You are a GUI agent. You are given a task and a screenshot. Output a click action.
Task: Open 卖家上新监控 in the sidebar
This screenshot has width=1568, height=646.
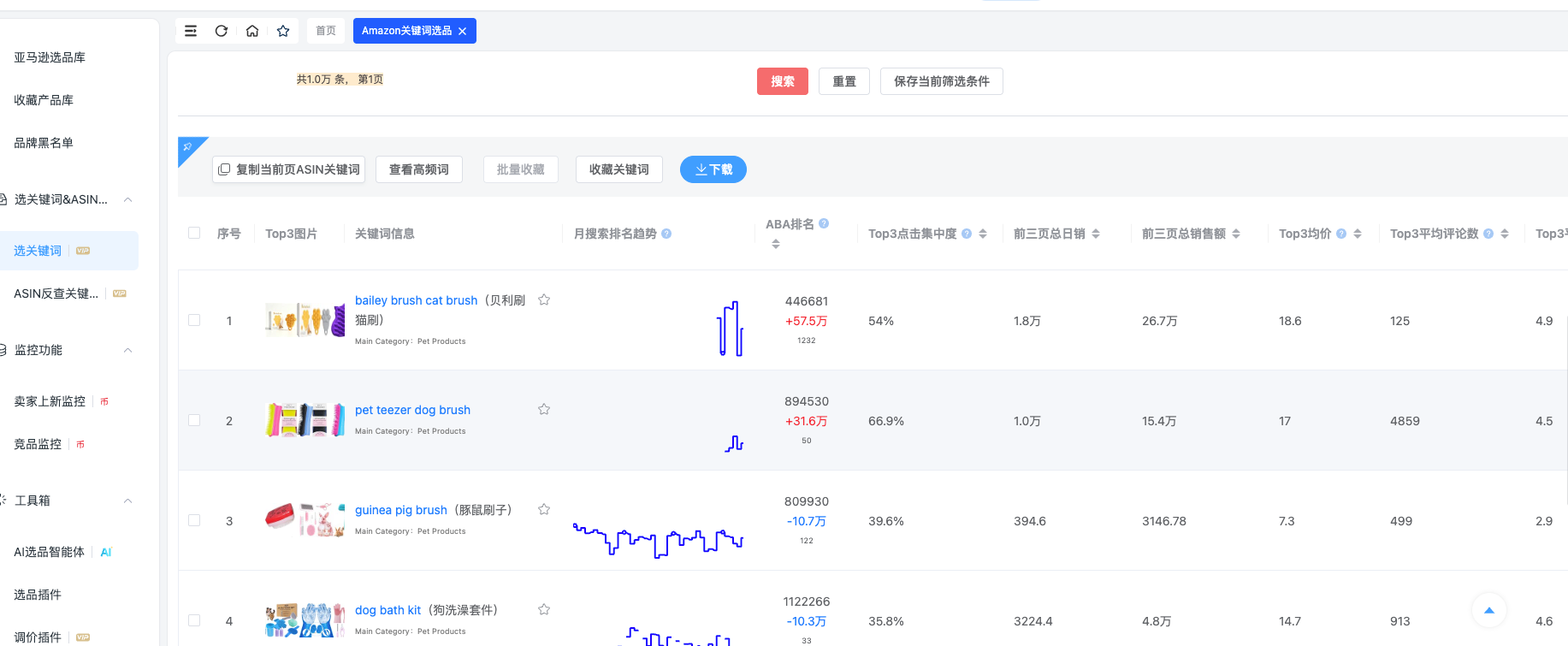[50, 401]
